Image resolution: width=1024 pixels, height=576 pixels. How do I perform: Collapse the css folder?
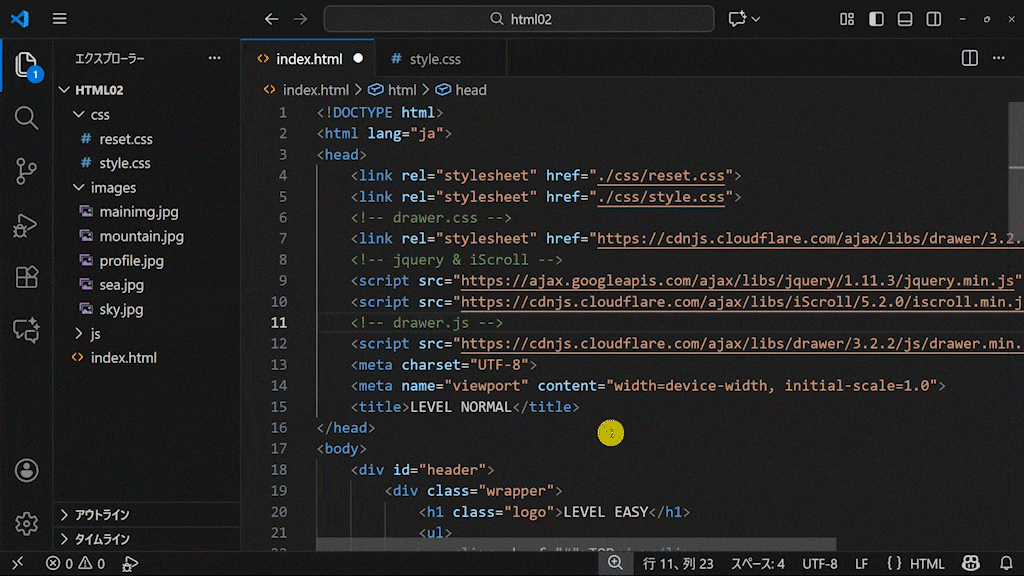pos(100,114)
